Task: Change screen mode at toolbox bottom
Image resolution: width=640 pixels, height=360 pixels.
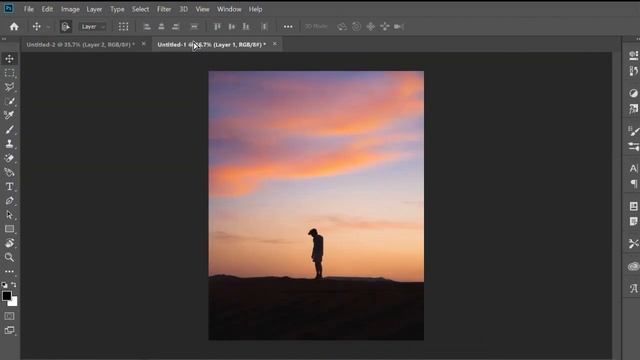Action: pos(9,330)
